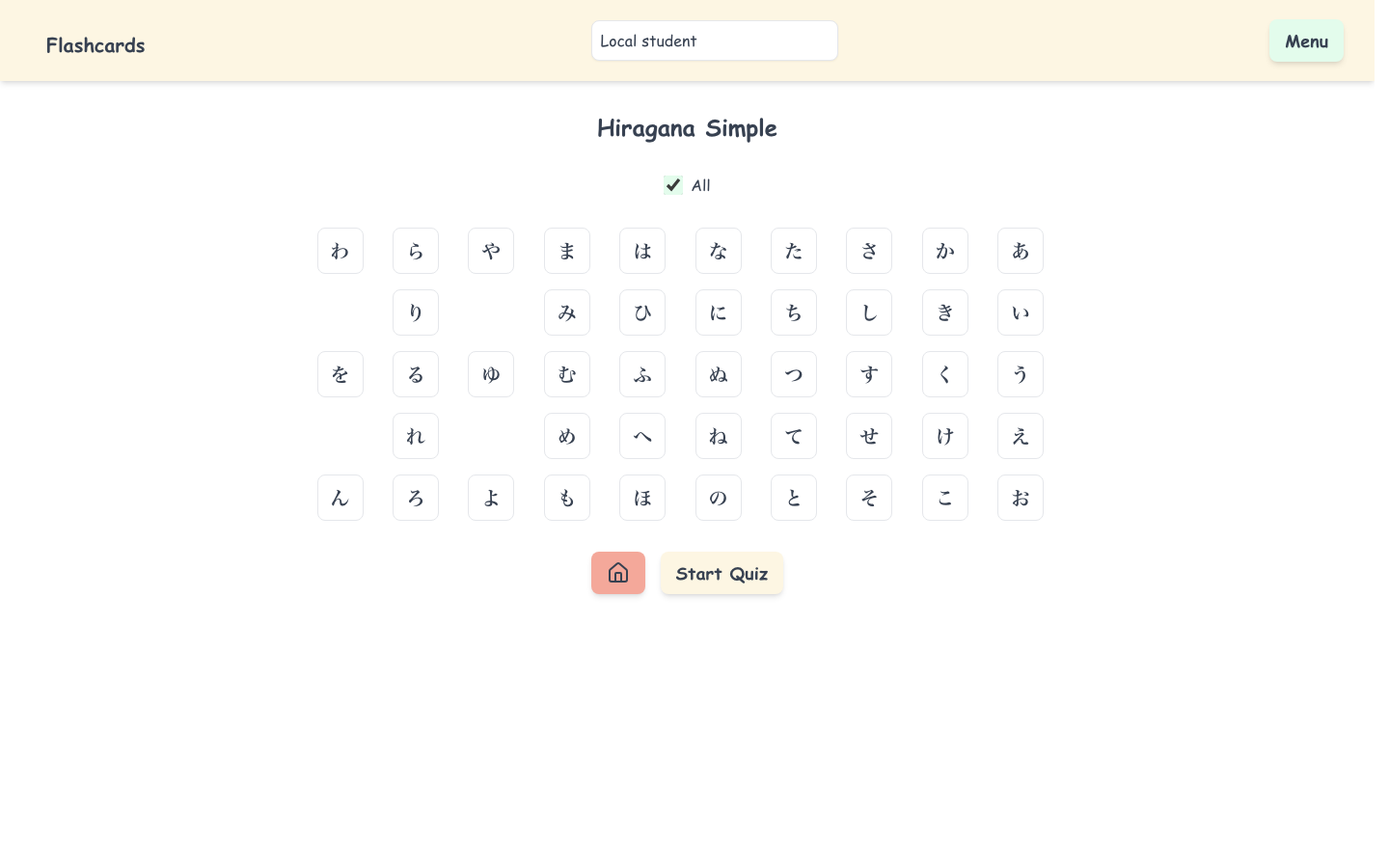Toggle the む character tile
The height and width of the screenshot is (868, 1389).
567,374
